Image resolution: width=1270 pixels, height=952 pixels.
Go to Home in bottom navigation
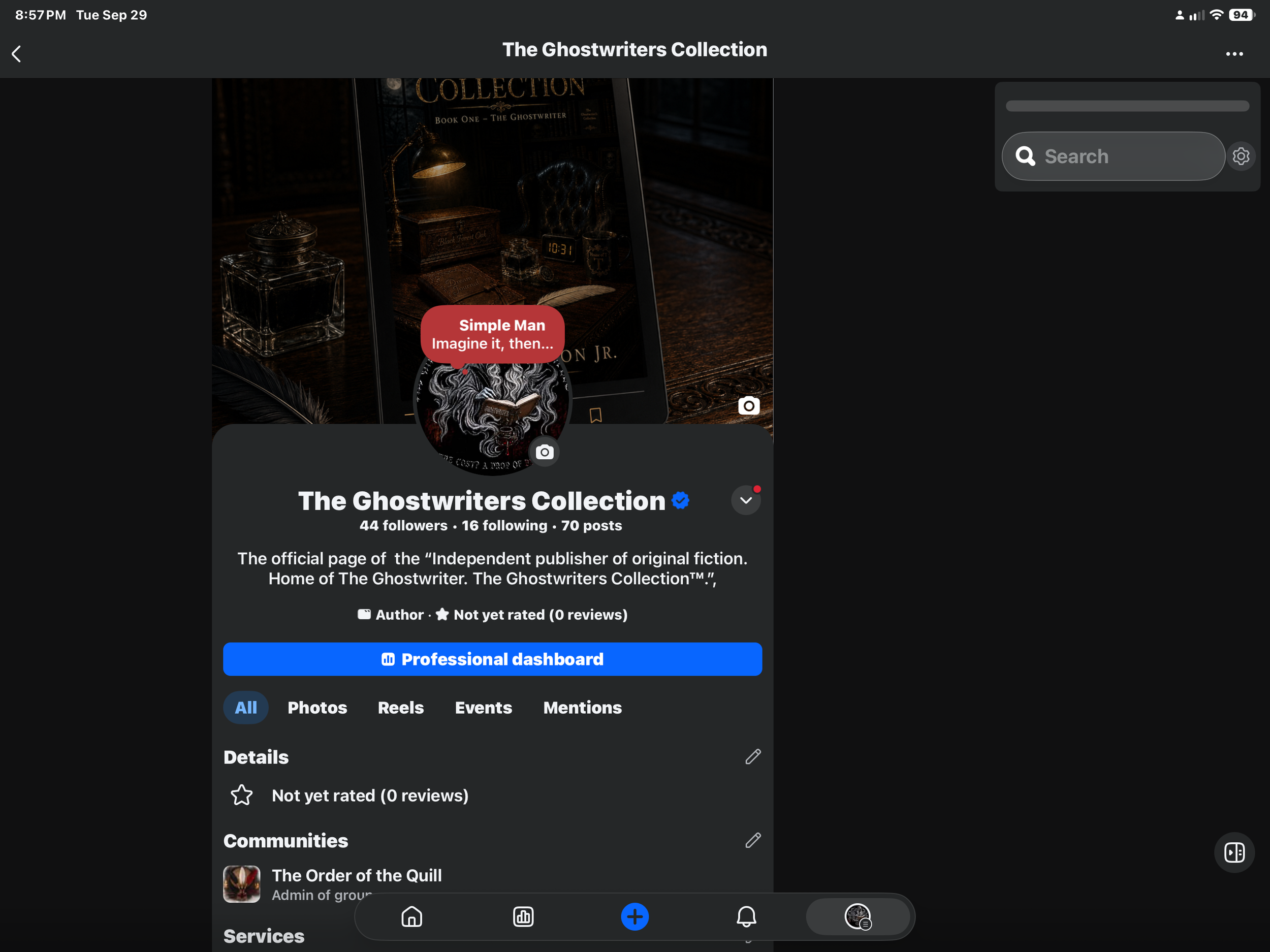pos(411,917)
